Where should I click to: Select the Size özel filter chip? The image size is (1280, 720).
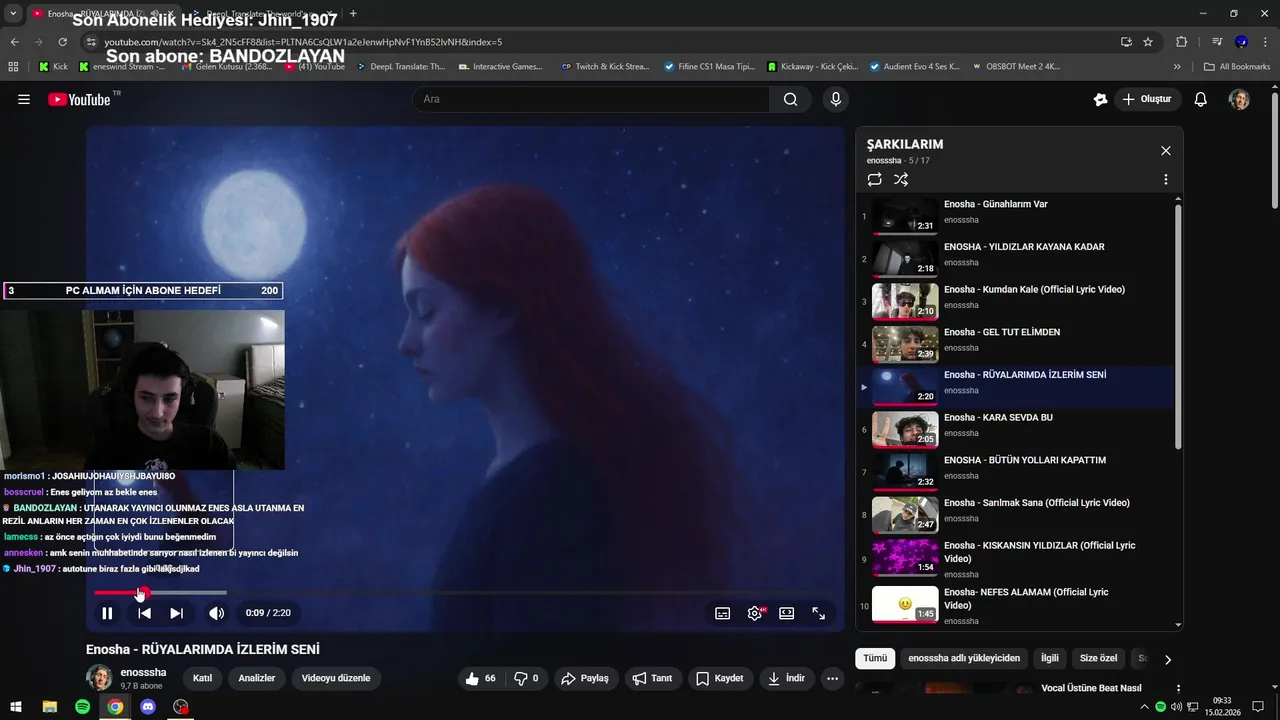point(1098,658)
